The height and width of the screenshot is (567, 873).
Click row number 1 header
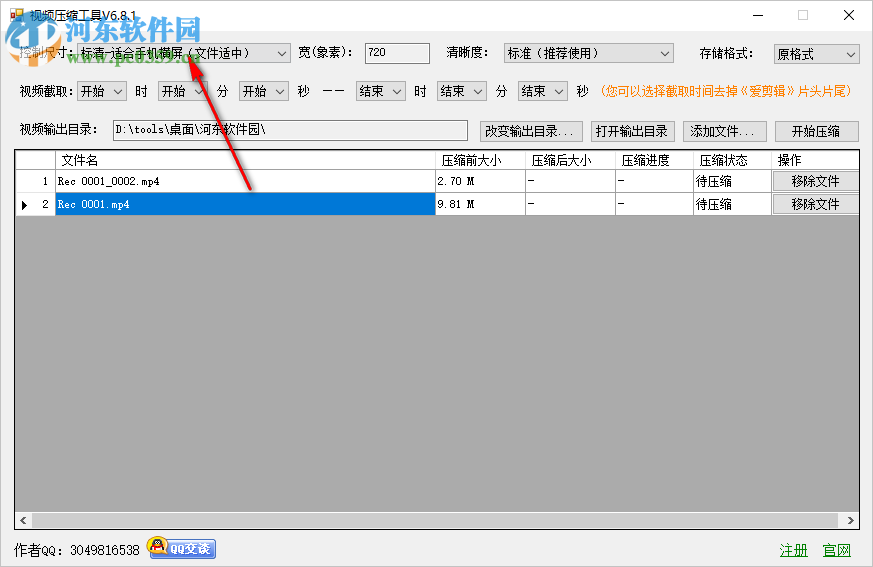[x=35, y=181]
